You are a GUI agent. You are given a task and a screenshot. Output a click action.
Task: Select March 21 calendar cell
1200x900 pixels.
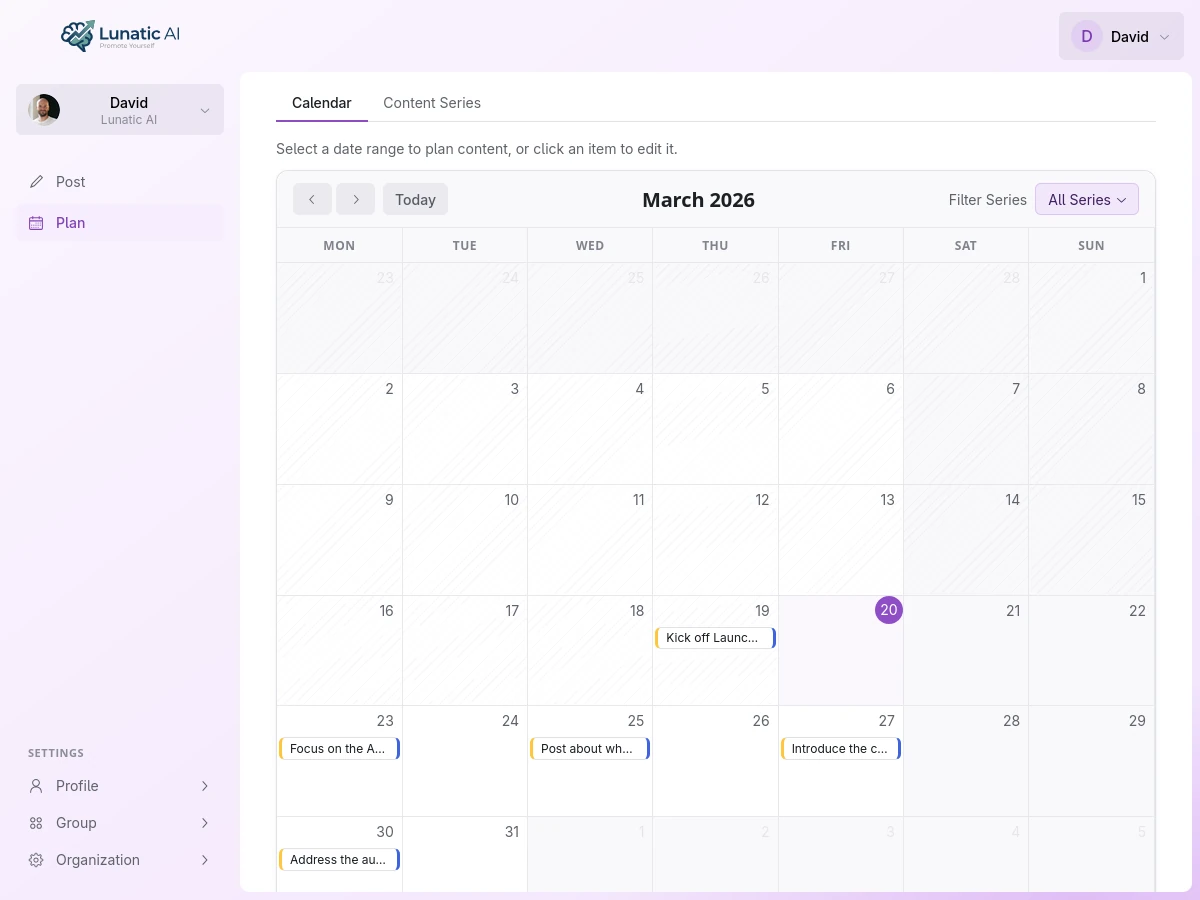coord(966,650)
